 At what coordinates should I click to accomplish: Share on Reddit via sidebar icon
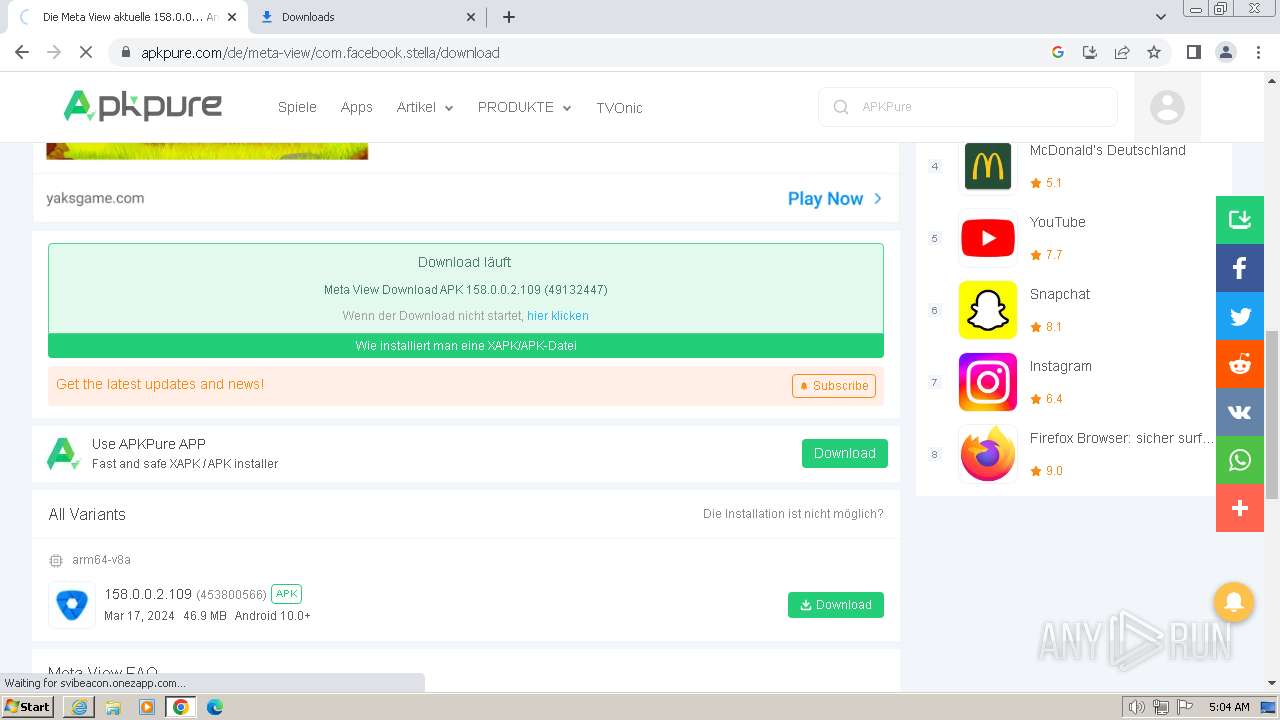1240,364
